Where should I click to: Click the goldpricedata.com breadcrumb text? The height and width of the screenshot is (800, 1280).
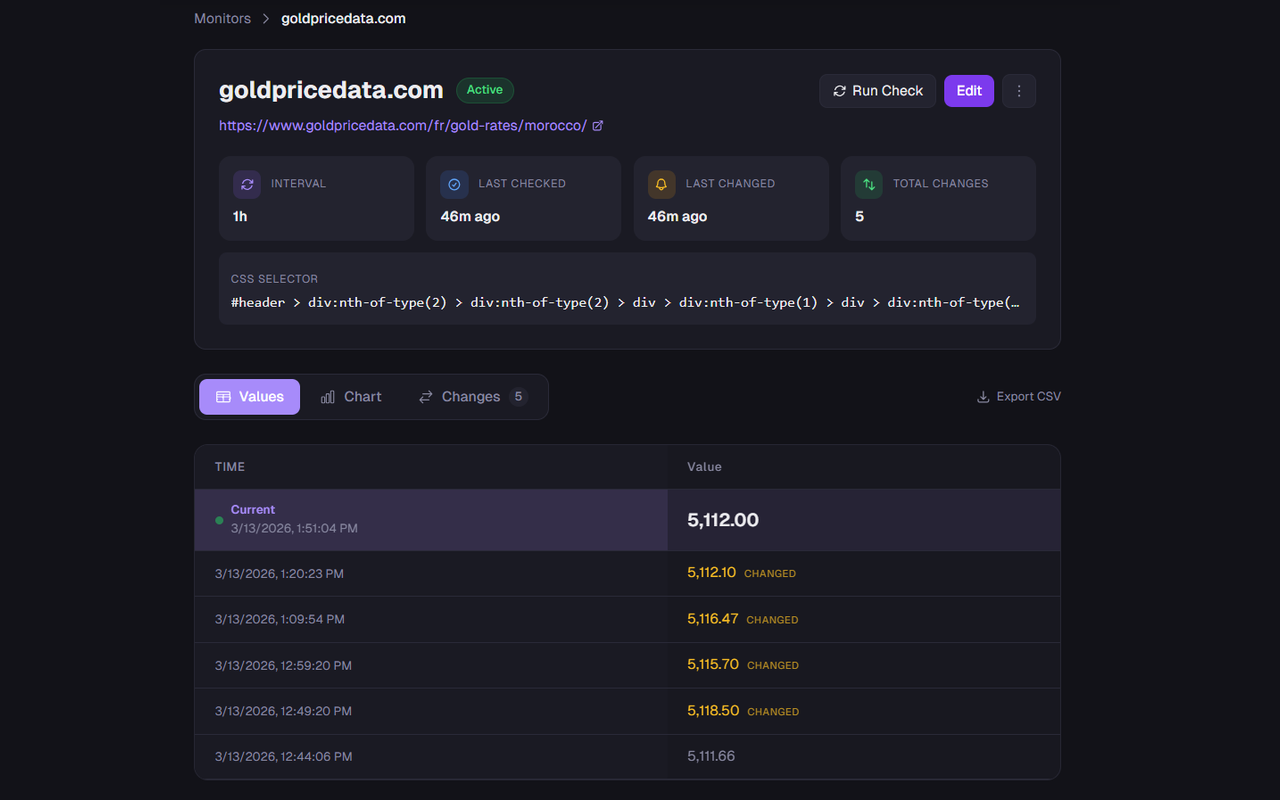(x=343, y=19)
